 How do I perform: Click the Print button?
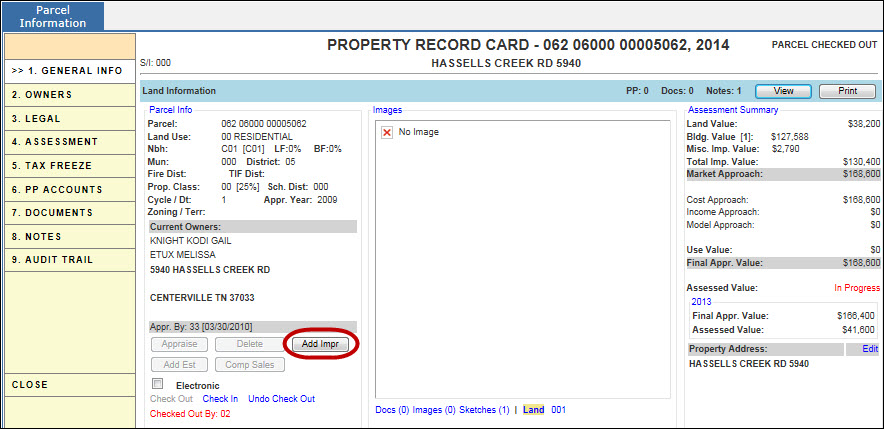click(x=846, y=91)
